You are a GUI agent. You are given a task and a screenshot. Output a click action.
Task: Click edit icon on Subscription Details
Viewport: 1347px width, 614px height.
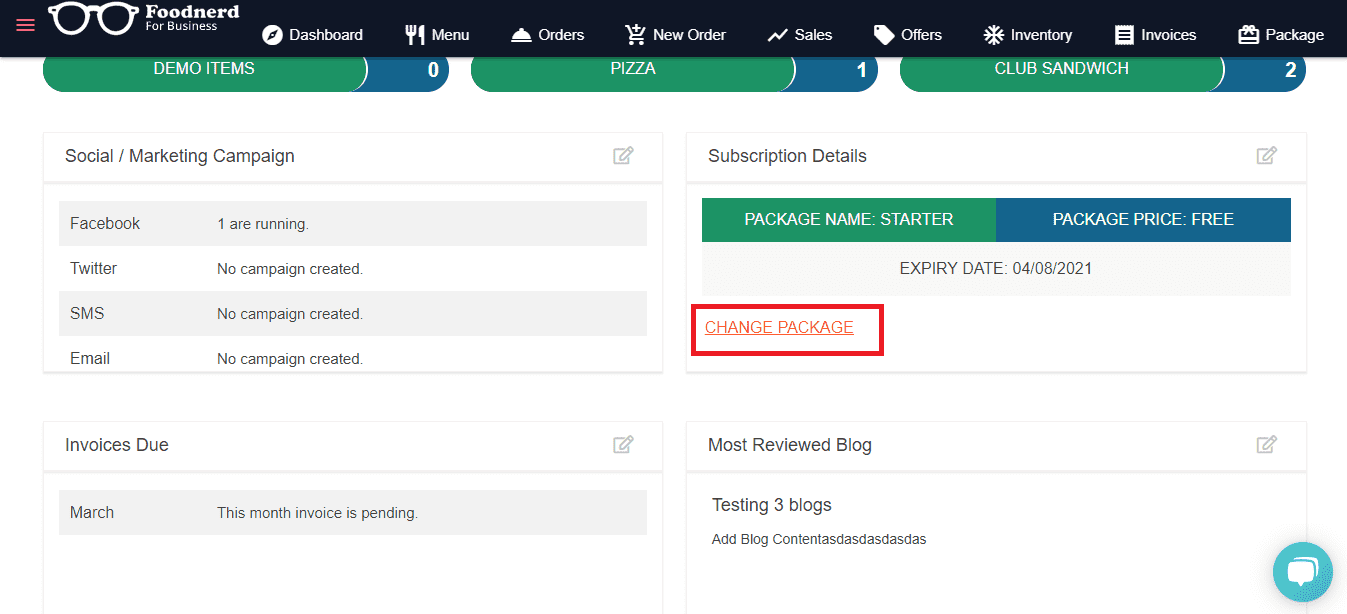[1266, 156]
